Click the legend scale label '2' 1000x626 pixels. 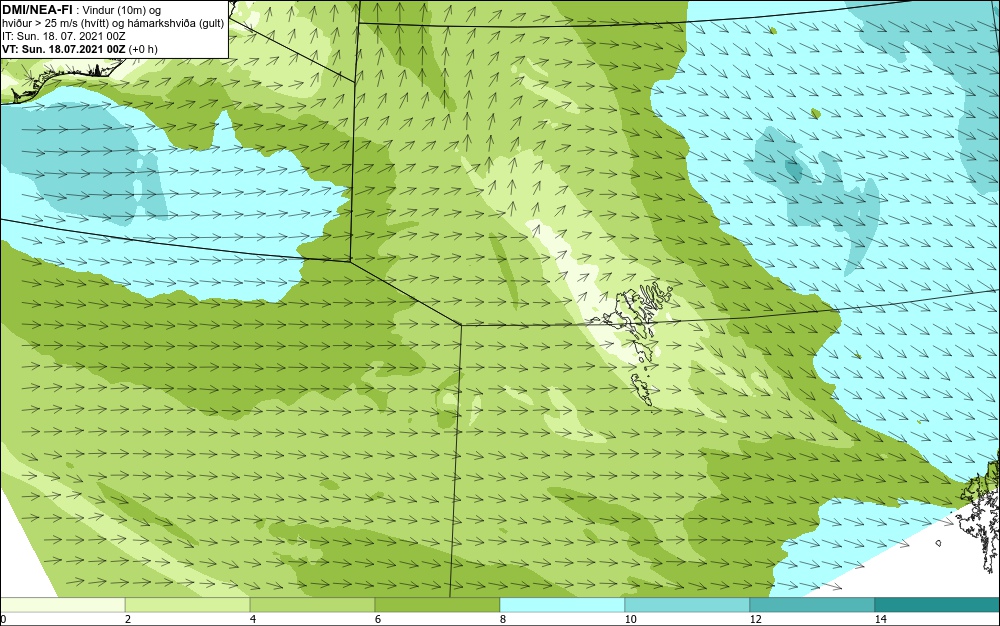pos(128,619)
